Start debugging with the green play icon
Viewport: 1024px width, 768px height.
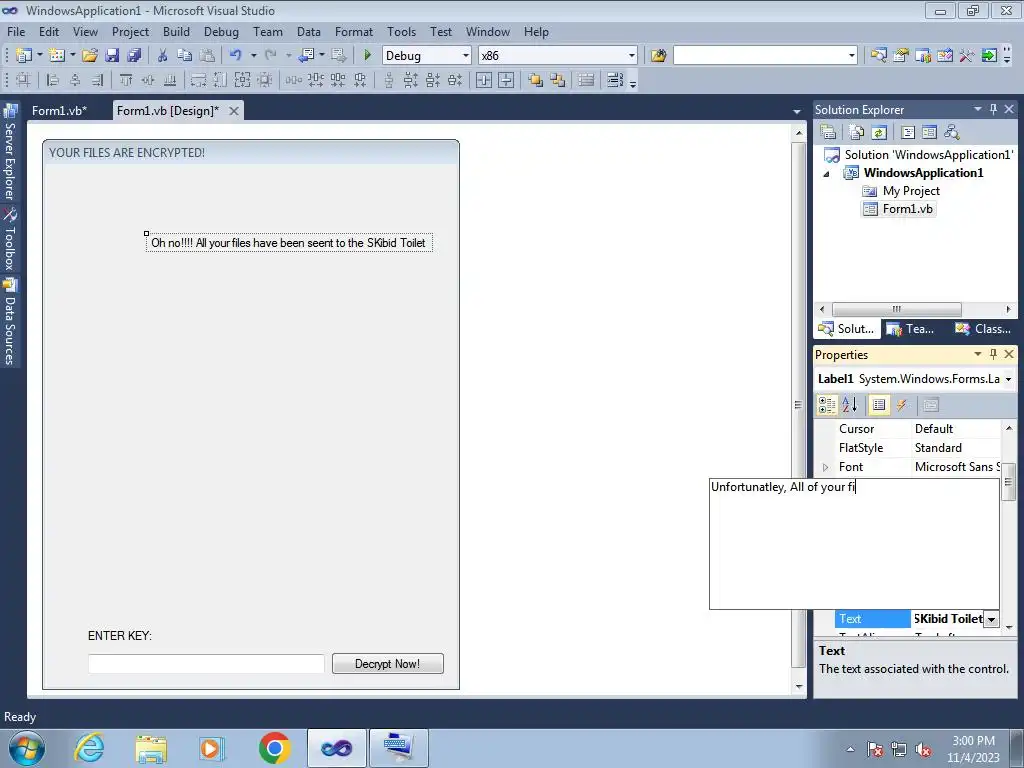pos(367,56)
